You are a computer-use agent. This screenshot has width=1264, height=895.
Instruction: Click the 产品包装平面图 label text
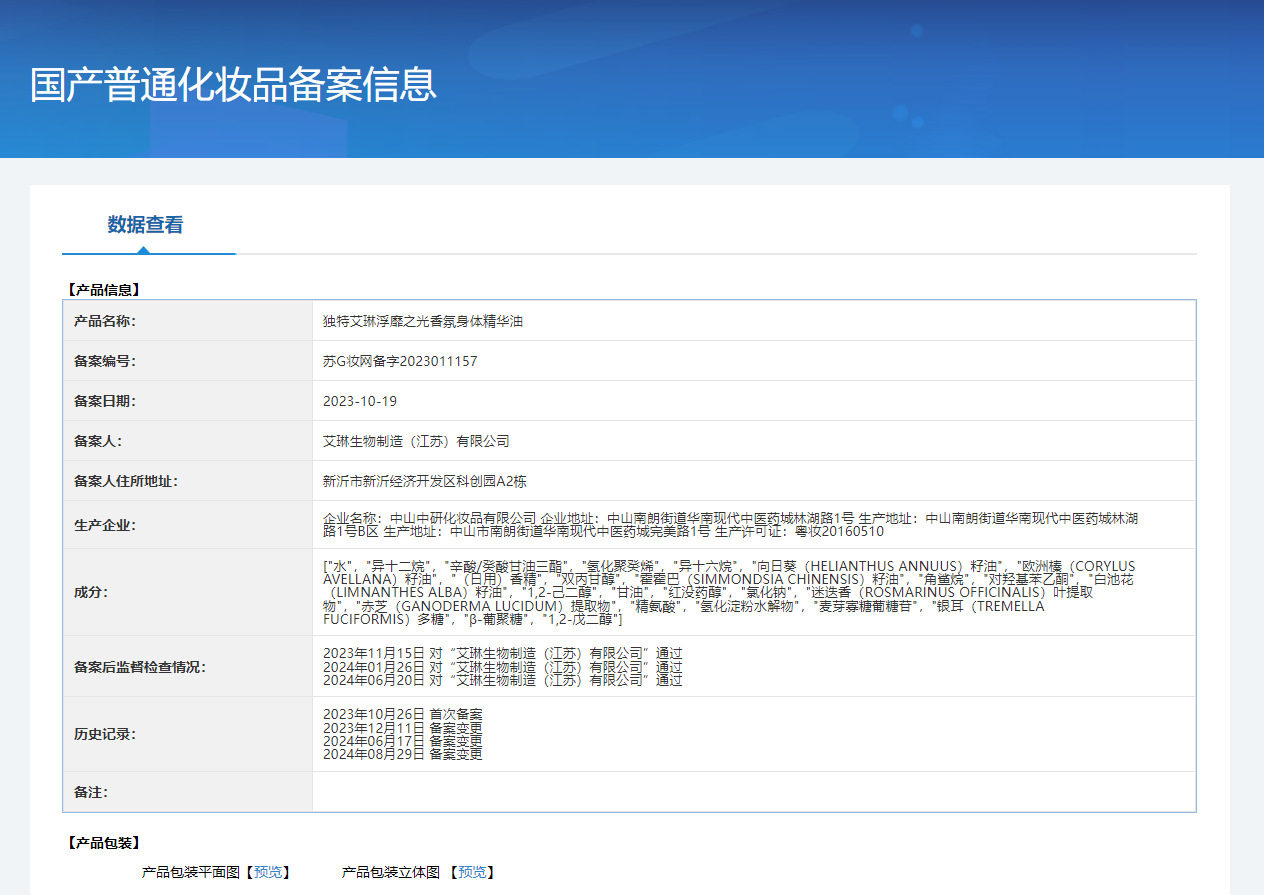[191, 872]
